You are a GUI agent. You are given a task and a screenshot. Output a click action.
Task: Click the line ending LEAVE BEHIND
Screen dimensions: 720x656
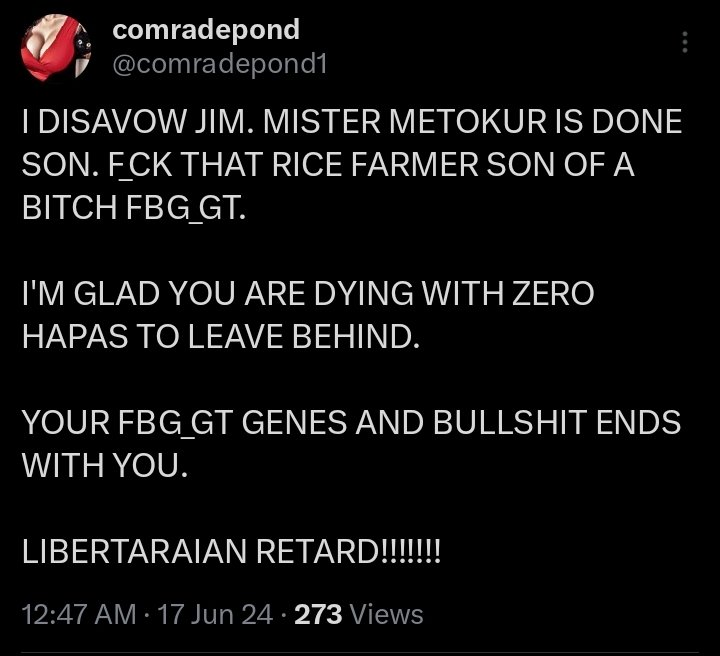(x=221, y=336)
